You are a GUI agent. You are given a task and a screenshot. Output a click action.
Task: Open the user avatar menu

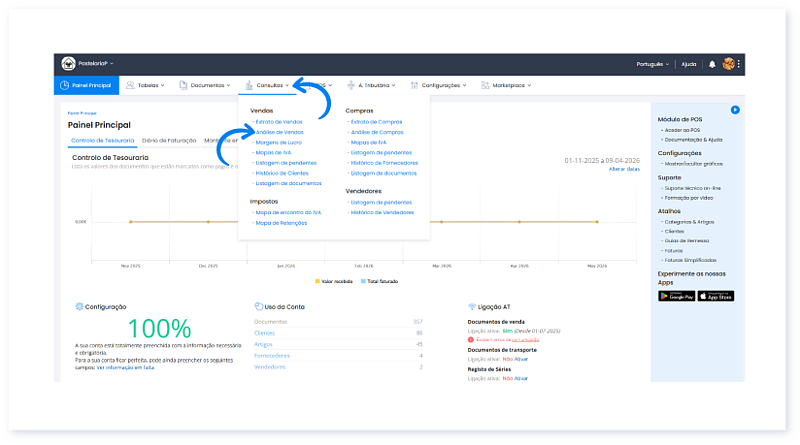click(x=728, y=64)
